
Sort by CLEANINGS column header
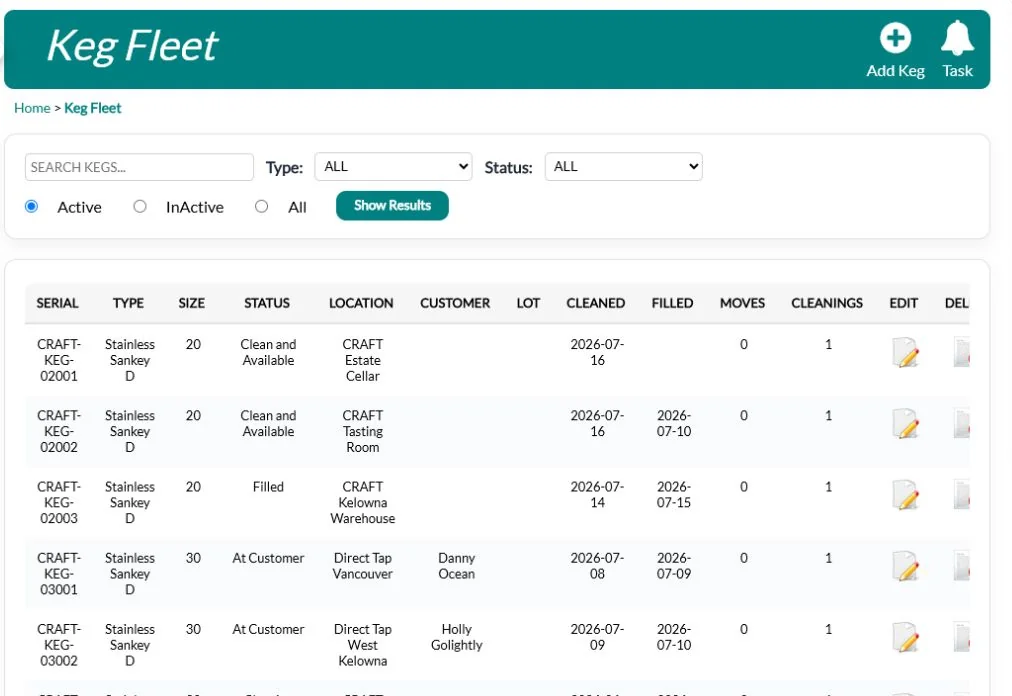coord(827,303)
